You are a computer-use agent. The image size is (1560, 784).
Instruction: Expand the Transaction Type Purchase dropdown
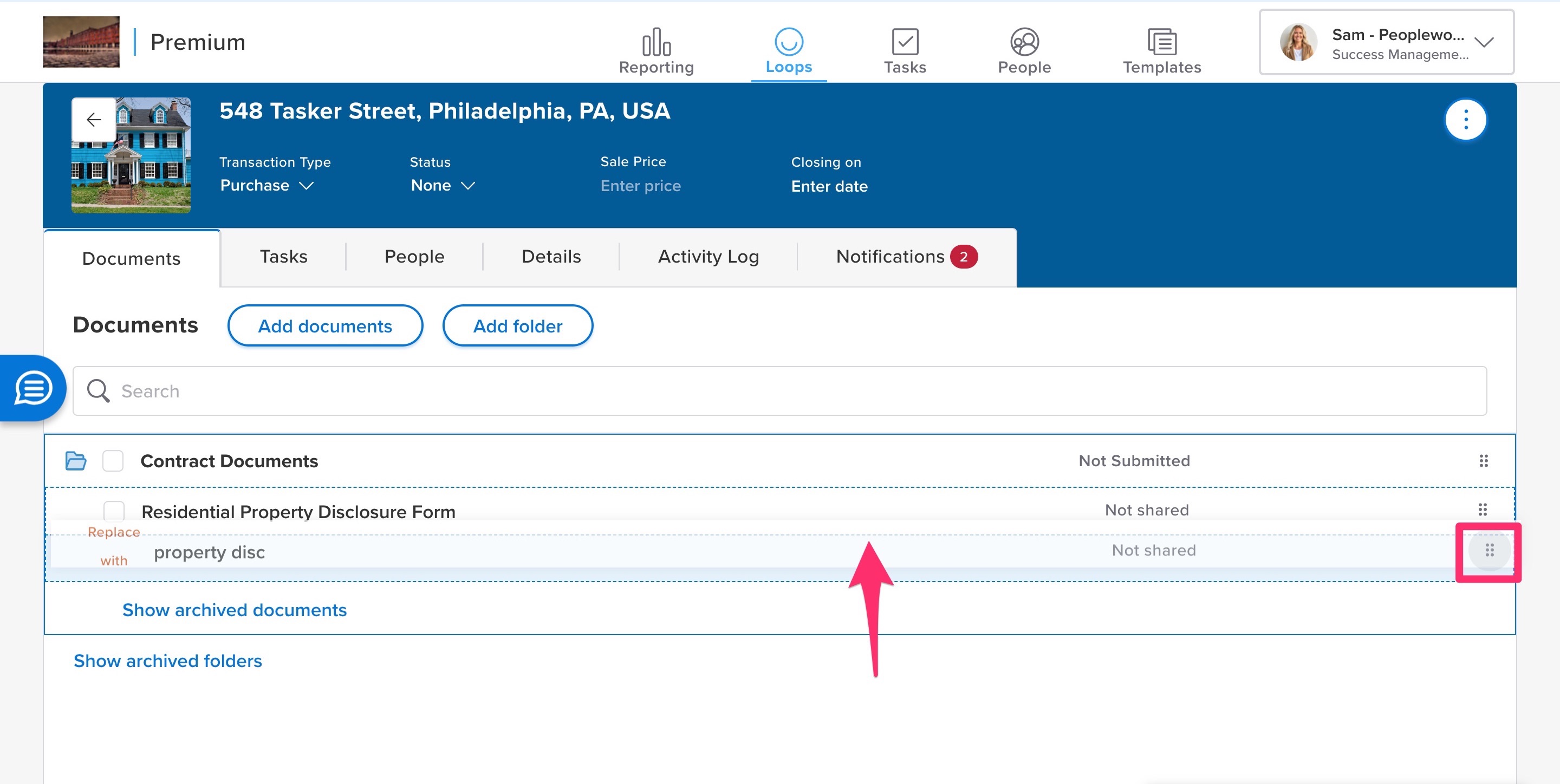pos(266,185)
